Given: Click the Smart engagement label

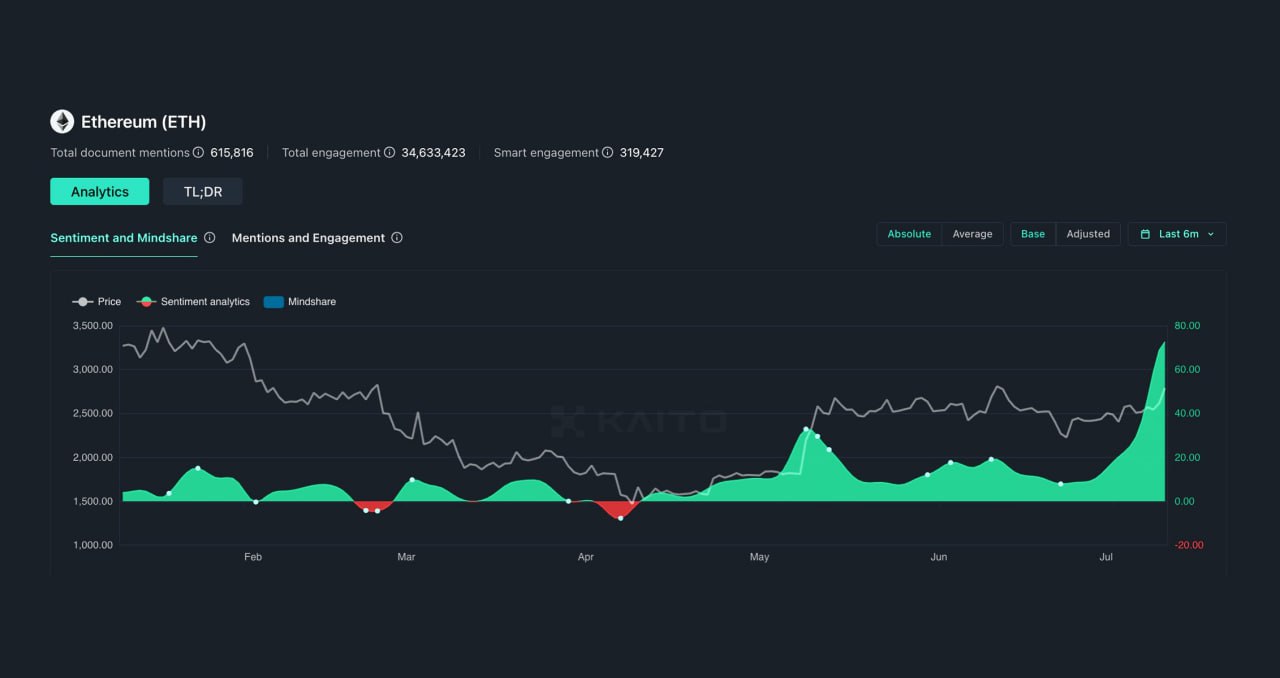Looking at the screenshot, I should point(546,153).
